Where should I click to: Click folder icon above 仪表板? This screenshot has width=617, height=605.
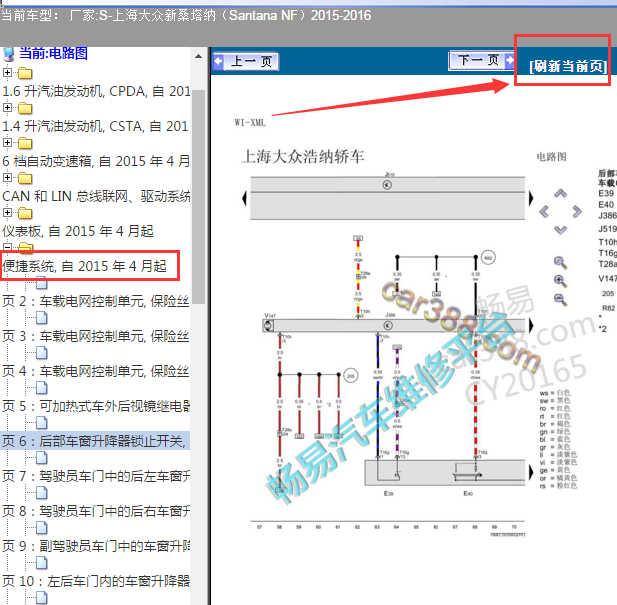point(25,213)
